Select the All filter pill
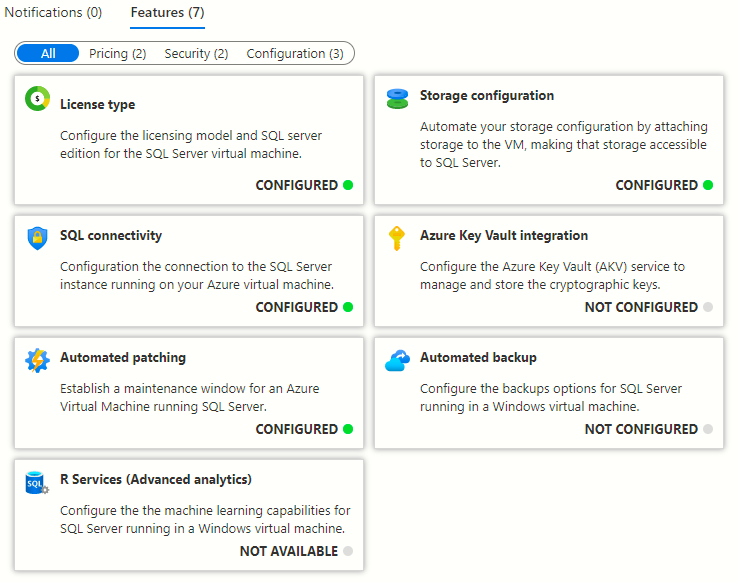 48,53
